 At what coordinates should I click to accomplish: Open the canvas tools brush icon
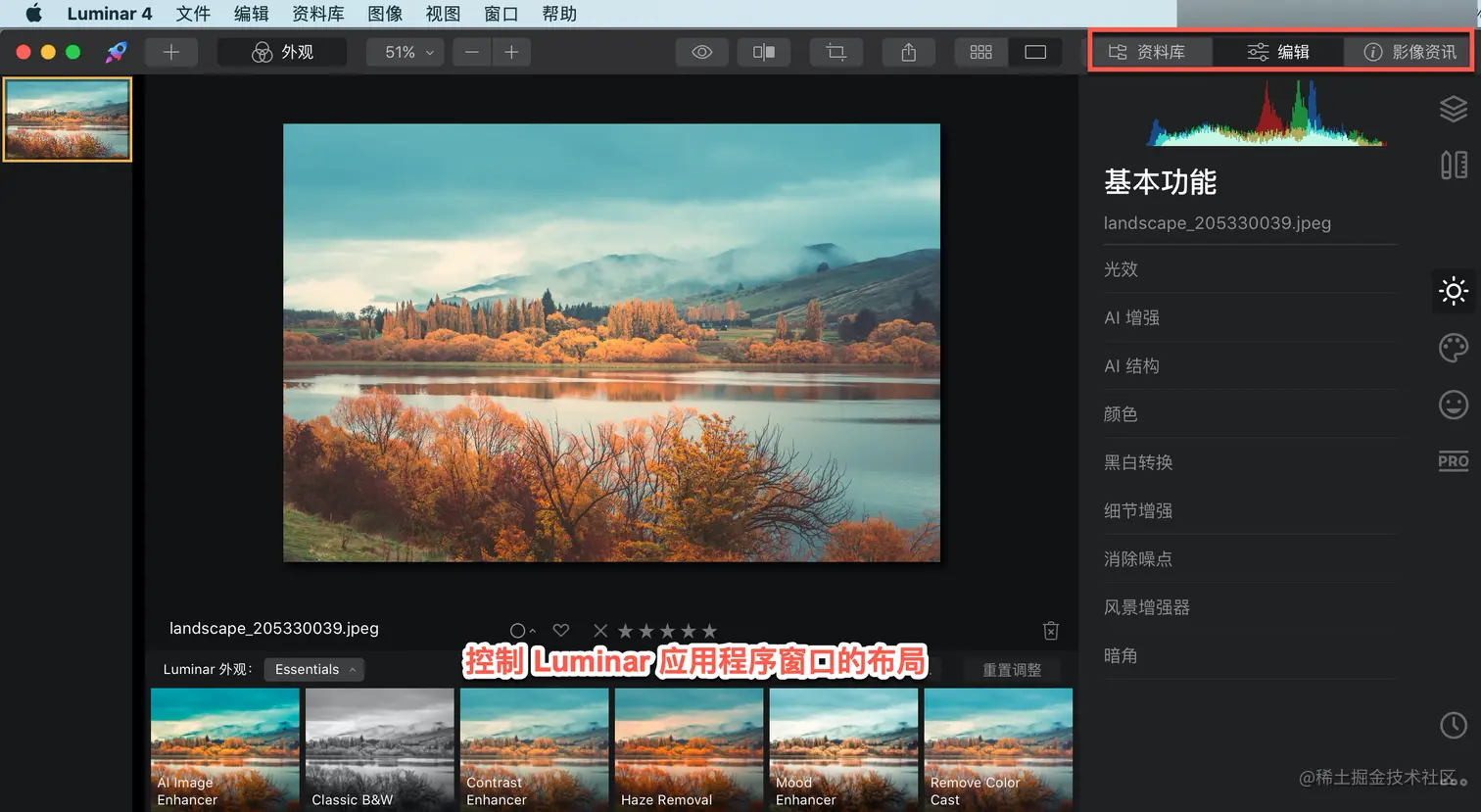[1454, 165]
